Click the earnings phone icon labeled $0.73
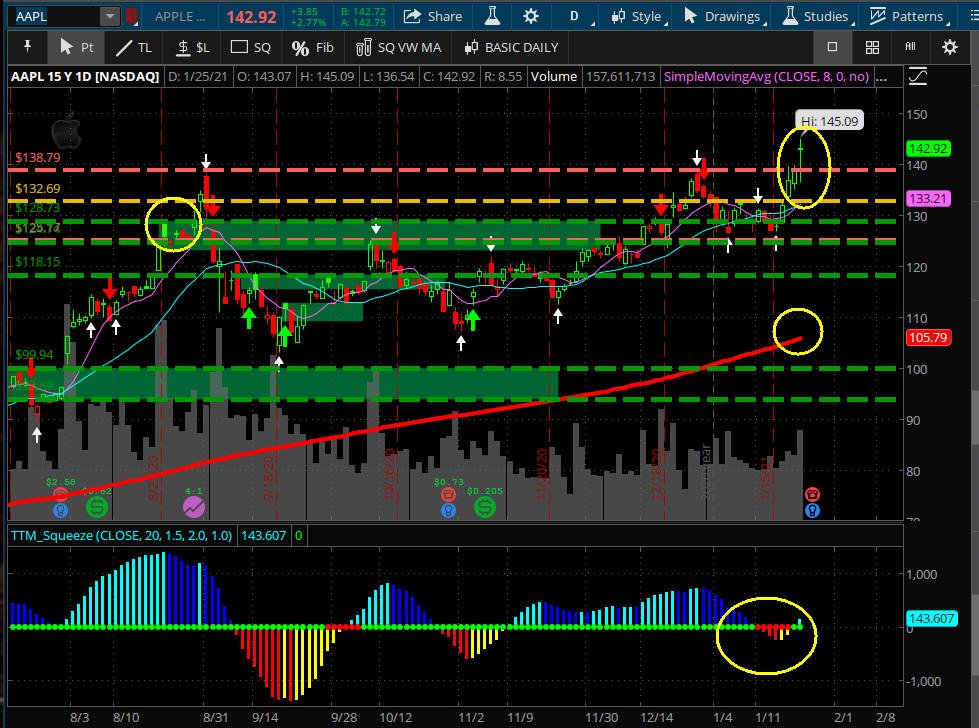The width and height of the screenshot is (979, 728). [448, 494]
